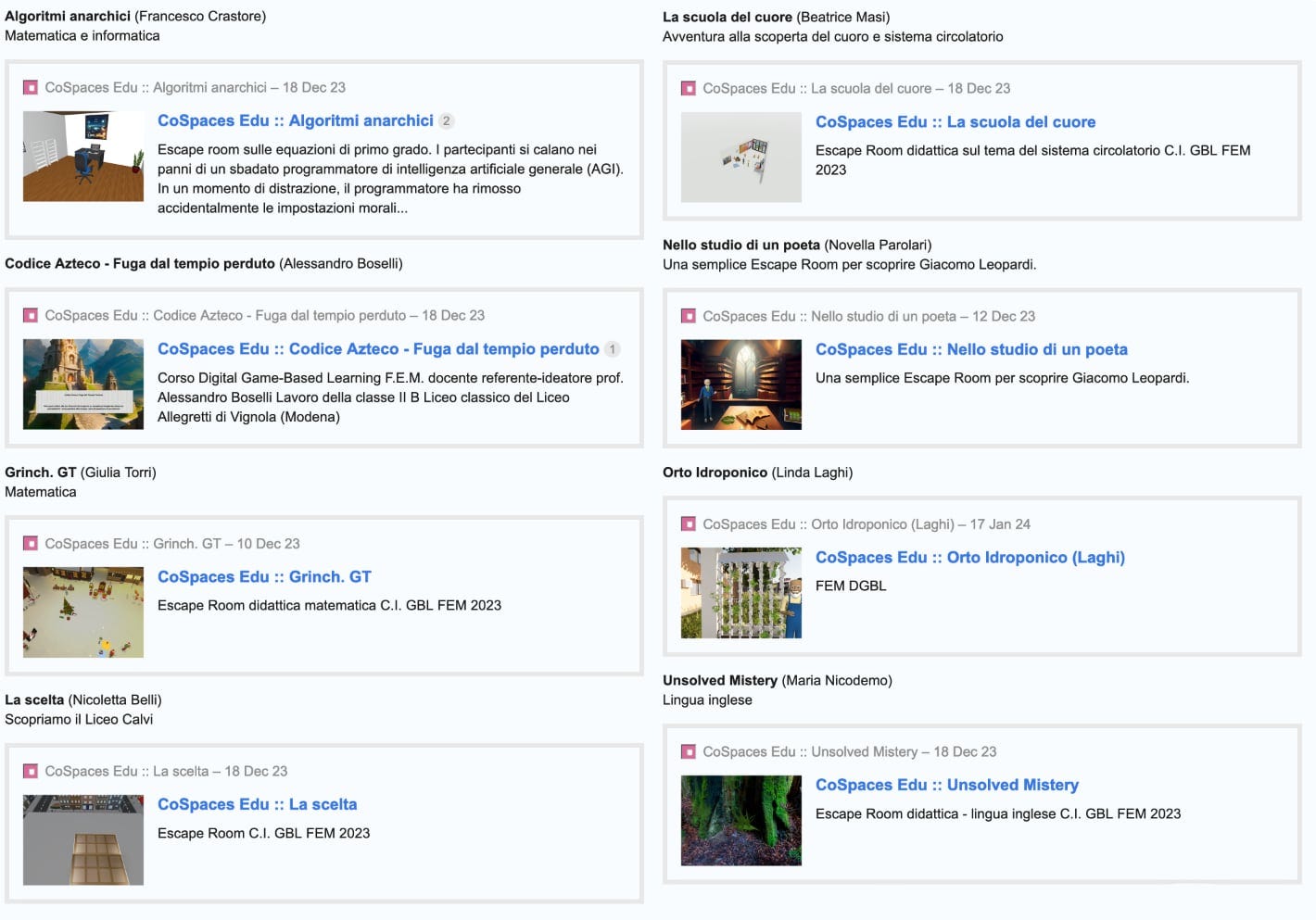
Task: Click the description 'FEM DGBL'
Action: (851, 586)
